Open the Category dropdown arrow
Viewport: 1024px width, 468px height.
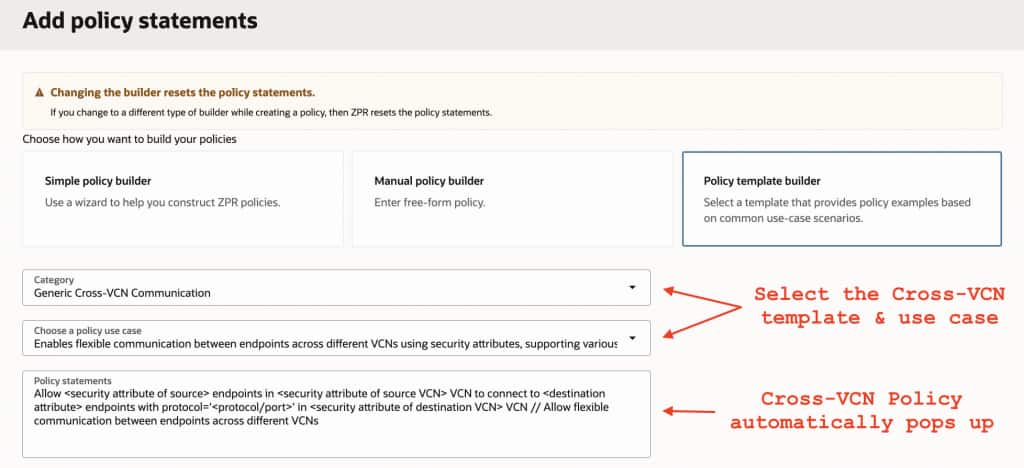click(632, 288)
